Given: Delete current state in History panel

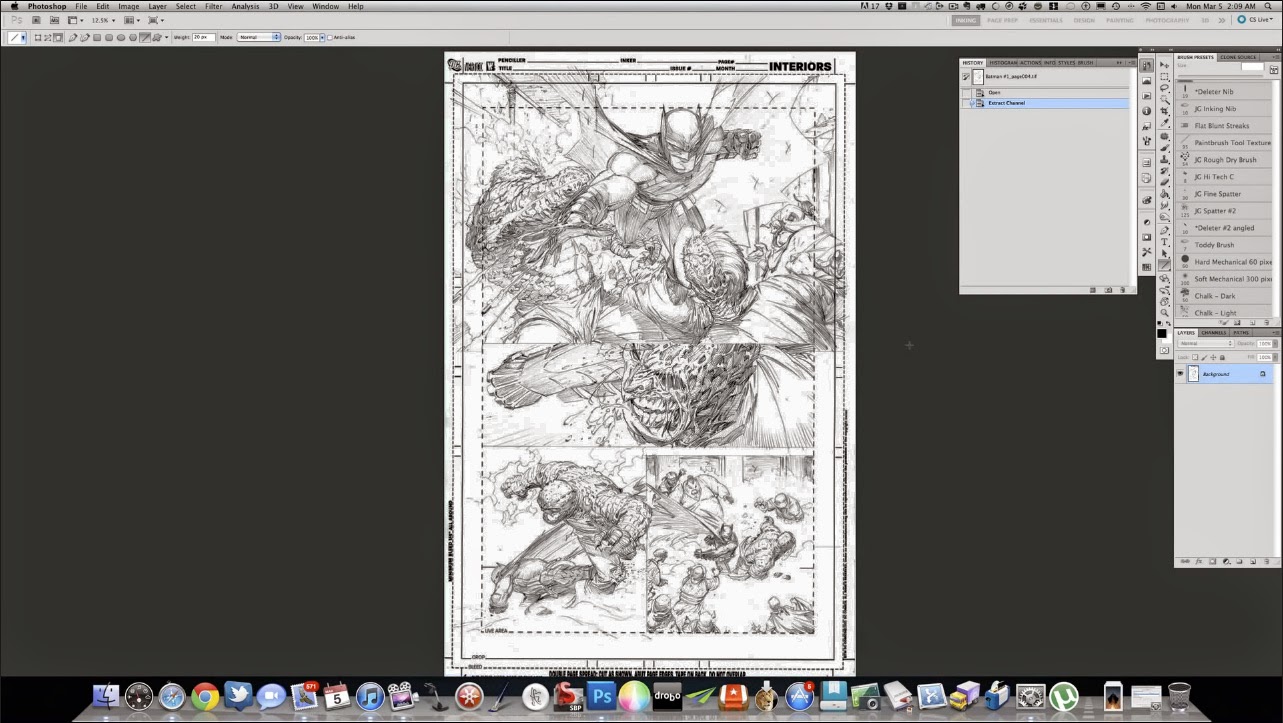Looking at the screenshot, I should [x=1122, y=290].
